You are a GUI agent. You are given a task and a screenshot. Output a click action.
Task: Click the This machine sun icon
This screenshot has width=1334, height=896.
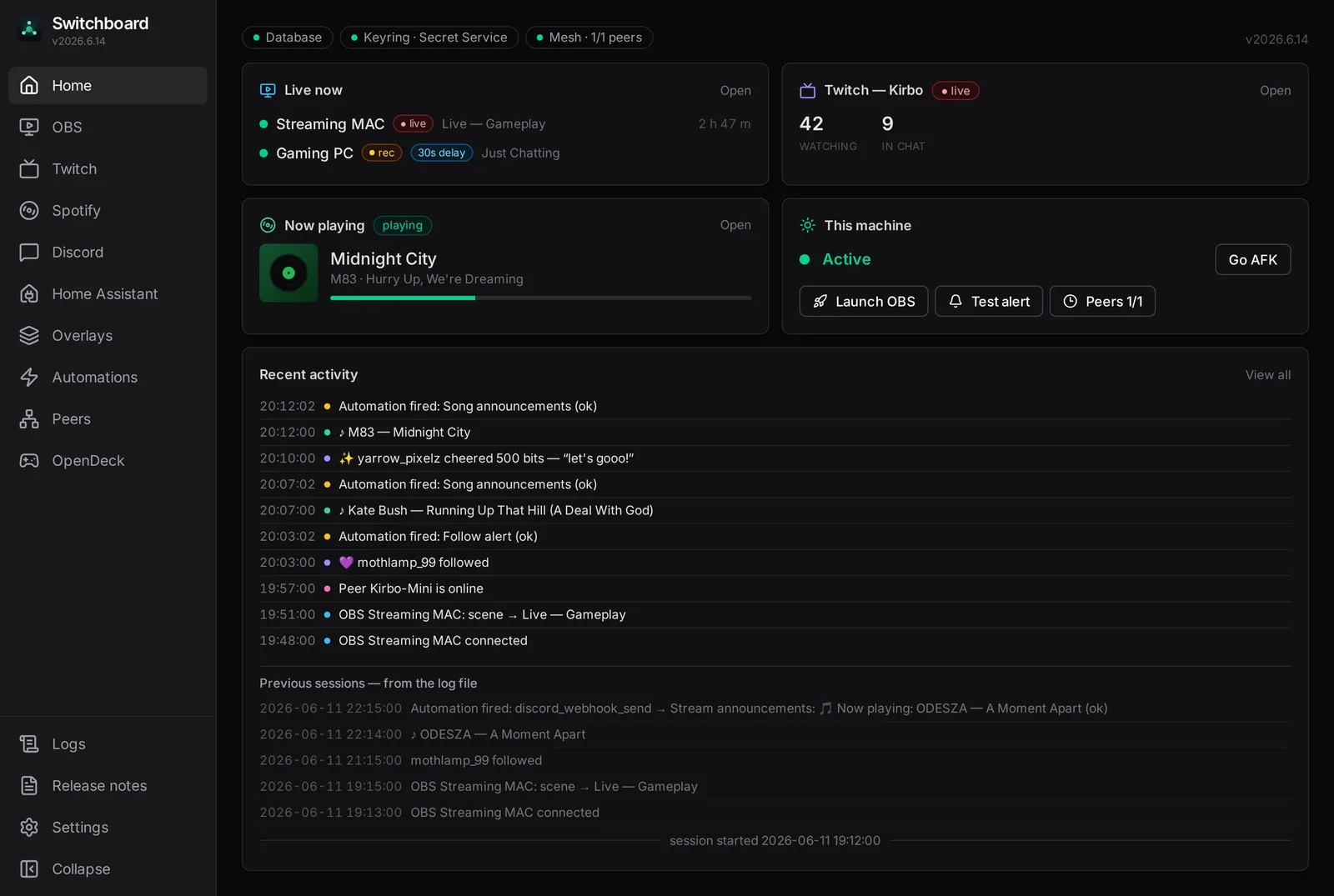808,225
